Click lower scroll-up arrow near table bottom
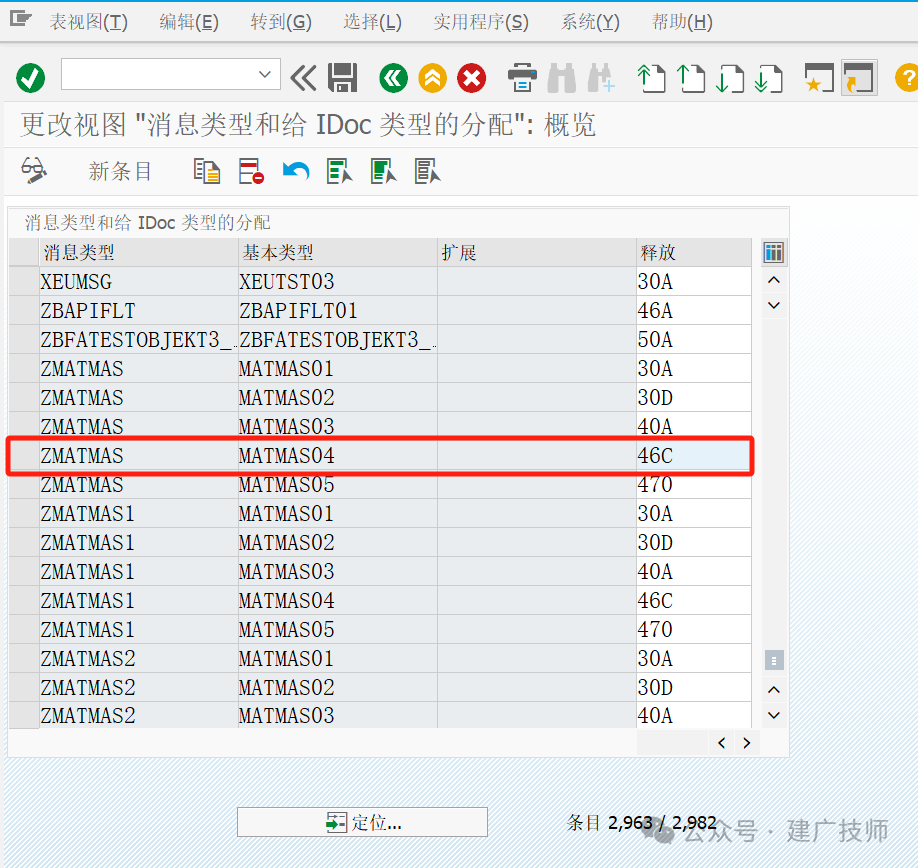This screenshot has height=868, width=918. pyautogui.click(x=773, y=690)
